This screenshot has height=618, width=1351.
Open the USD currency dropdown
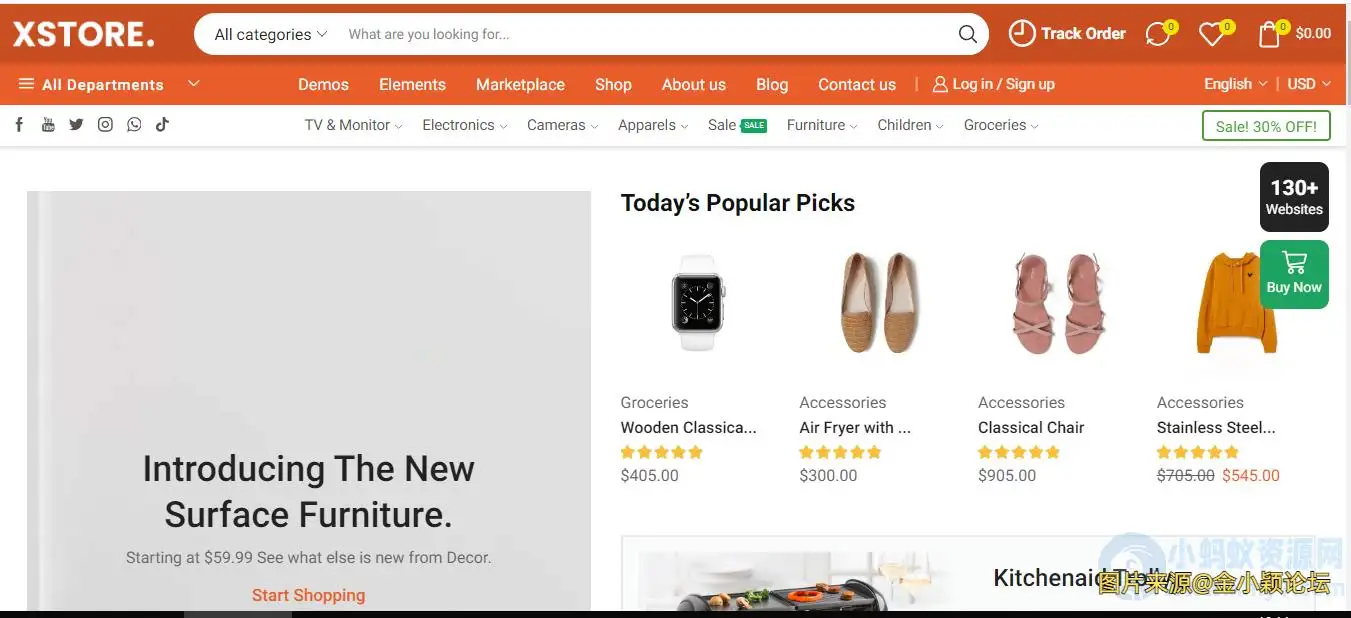pyautogui.click(x=1308, y=84)
